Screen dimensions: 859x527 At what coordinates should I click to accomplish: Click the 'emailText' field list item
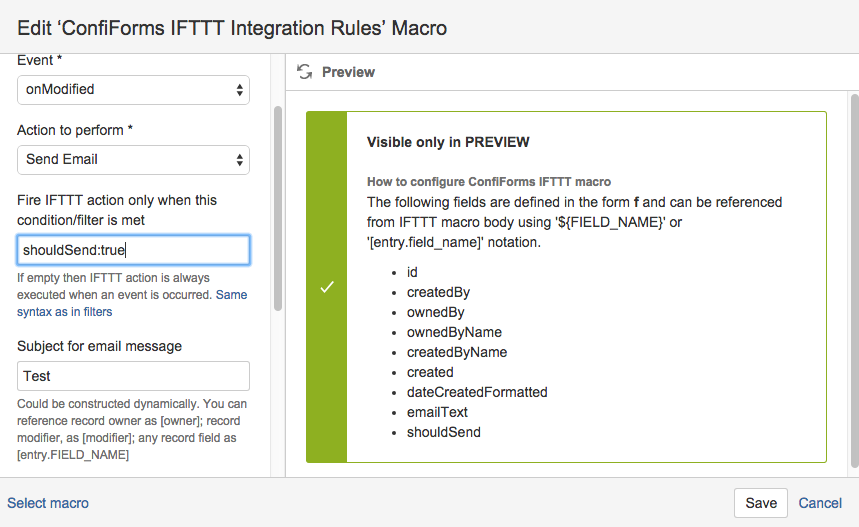pos(437,413)
